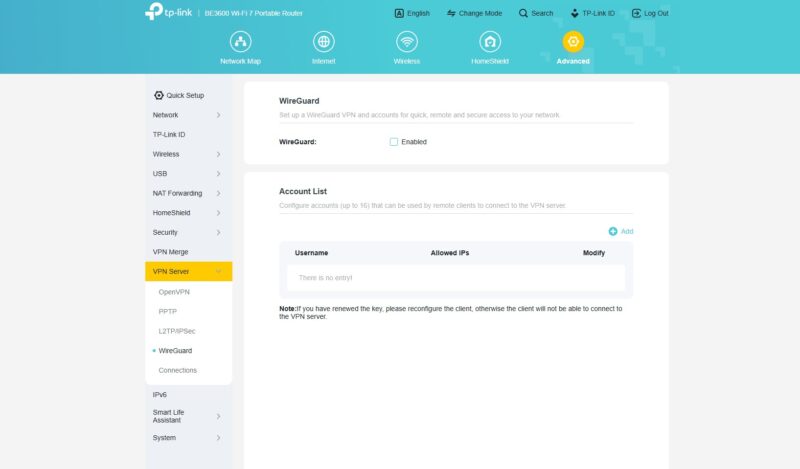The image size is (800, 469).
Task: Click the Quick Setup gear icon
Action: [159, 95]
